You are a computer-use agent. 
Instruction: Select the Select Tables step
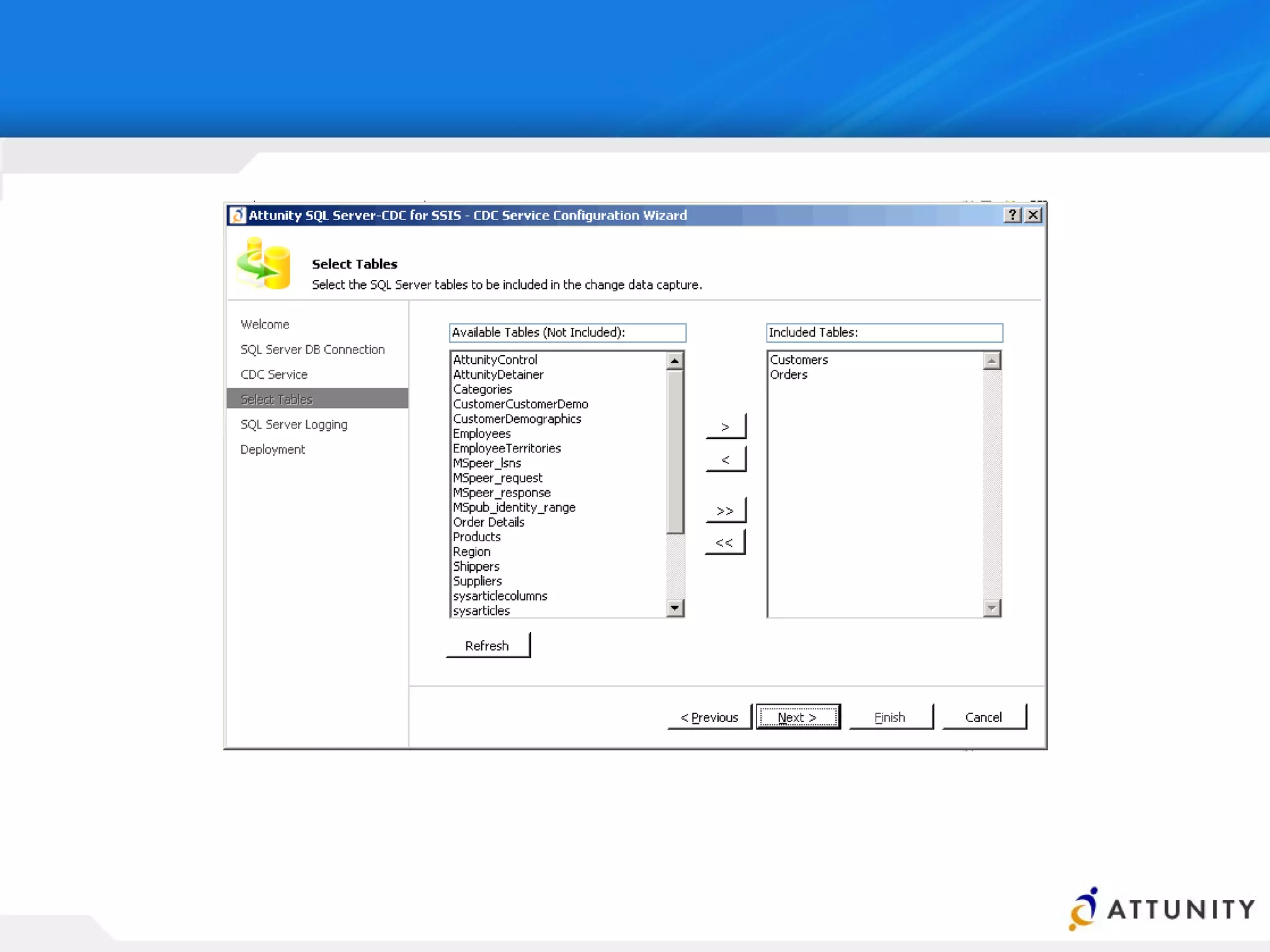317,399
